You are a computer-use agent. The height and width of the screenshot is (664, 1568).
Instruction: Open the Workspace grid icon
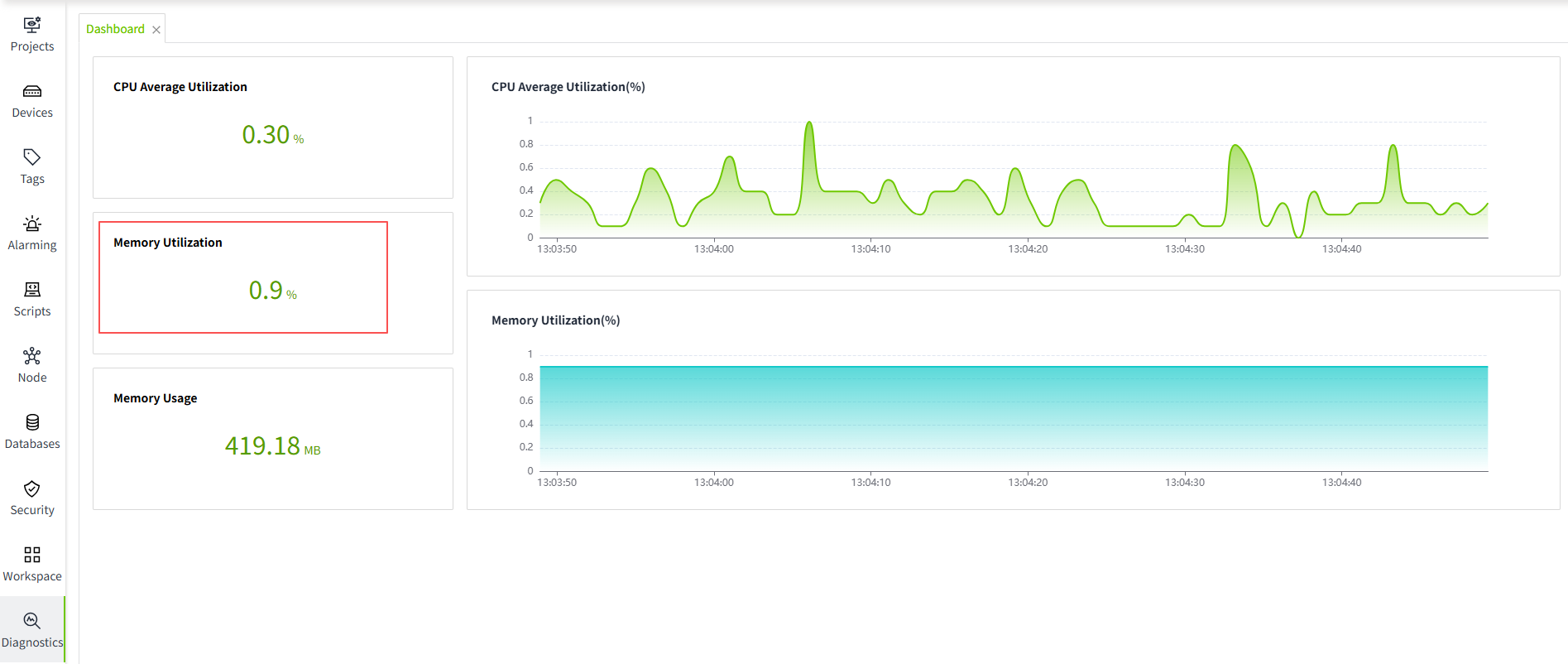[x=32, y=555]
